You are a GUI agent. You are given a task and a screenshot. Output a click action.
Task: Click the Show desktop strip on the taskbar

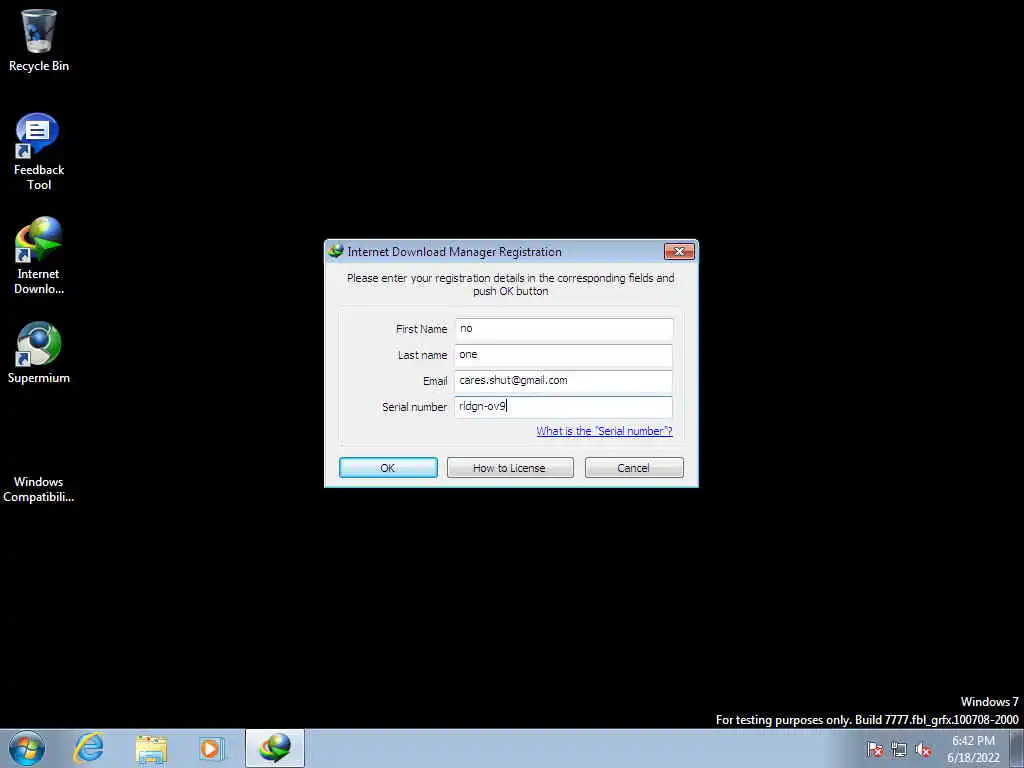[x=1017, y=748]
